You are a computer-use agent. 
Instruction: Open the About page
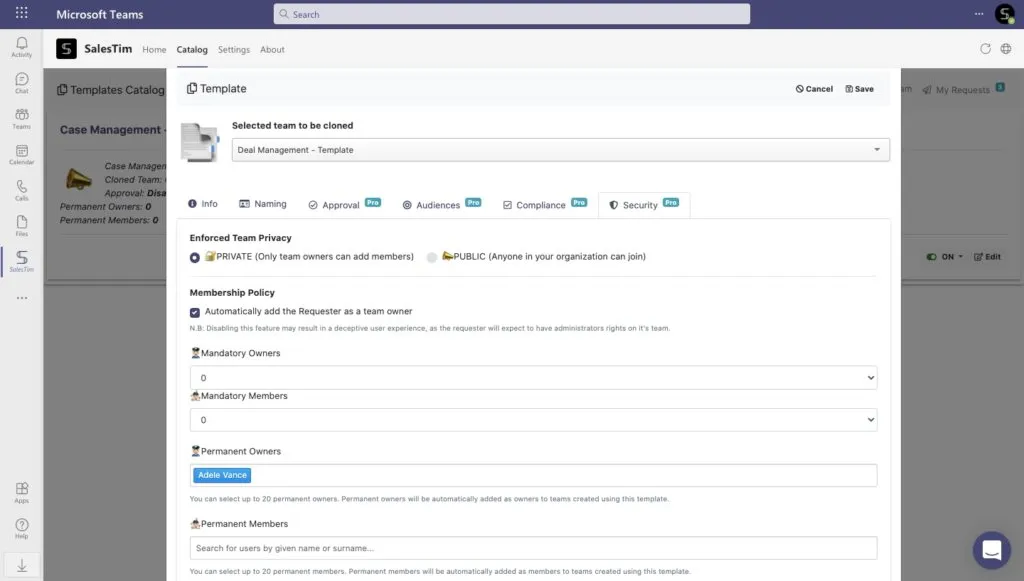(272, 50)
